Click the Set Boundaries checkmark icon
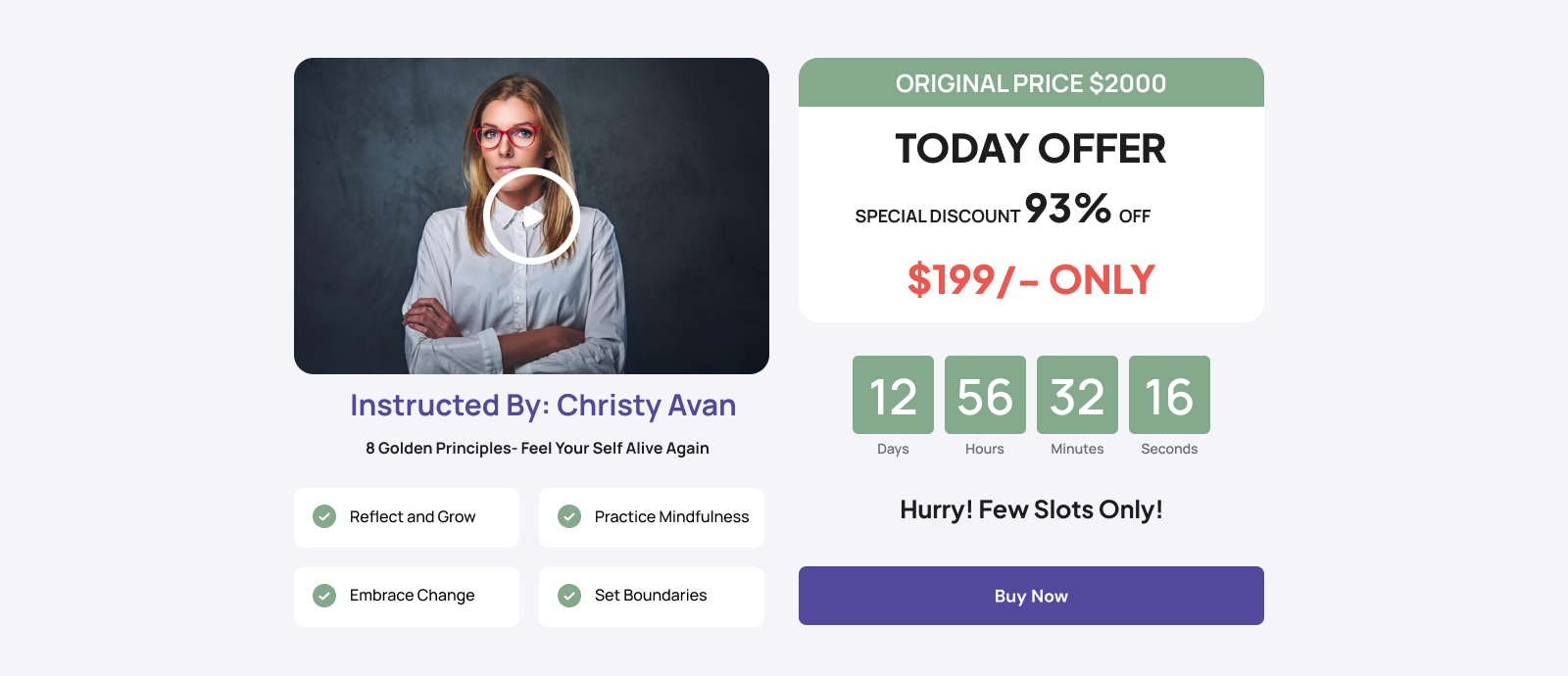Viewport: 1568px width, 676px height. pyautogui.click(x=569, y=596)
